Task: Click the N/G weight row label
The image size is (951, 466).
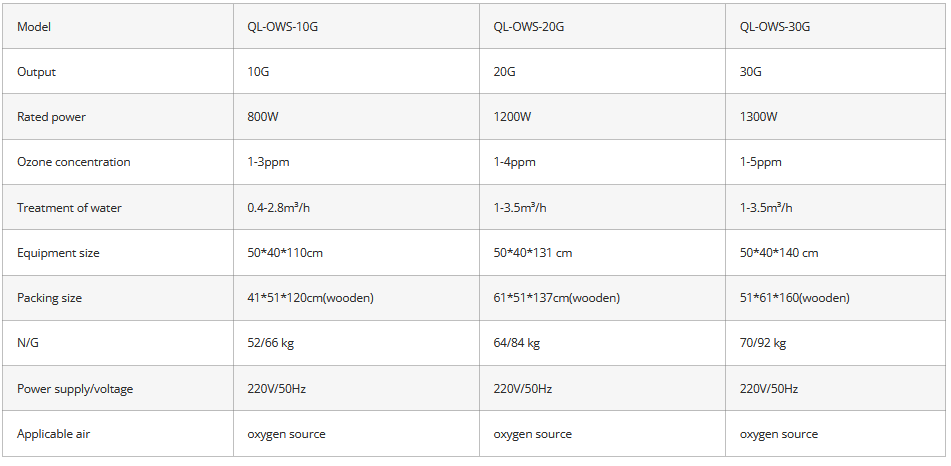Action: pos(27,343)
